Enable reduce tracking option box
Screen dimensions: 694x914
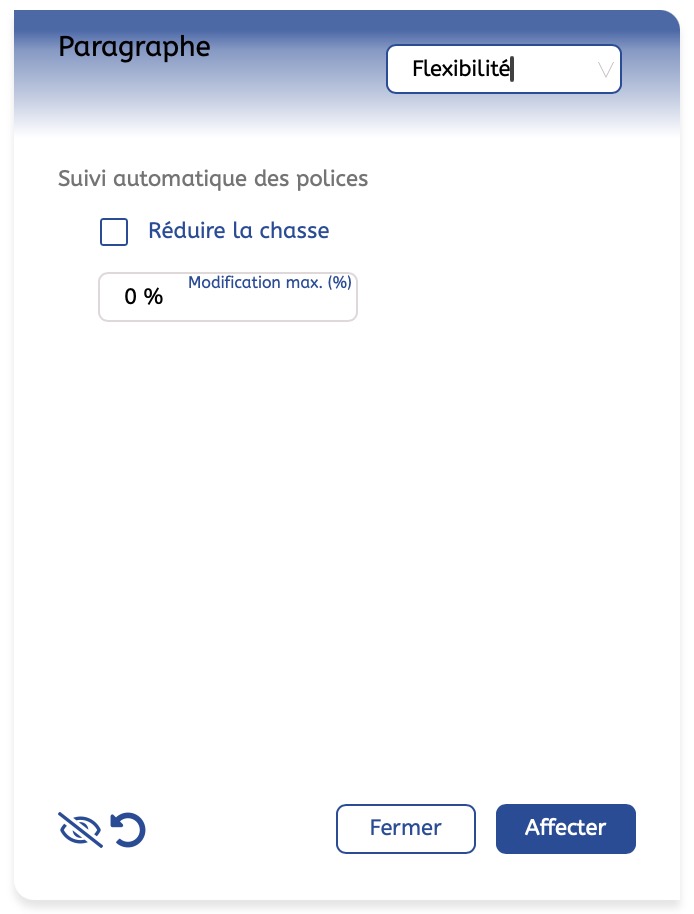pyautogui.click(x=114, y=232)
